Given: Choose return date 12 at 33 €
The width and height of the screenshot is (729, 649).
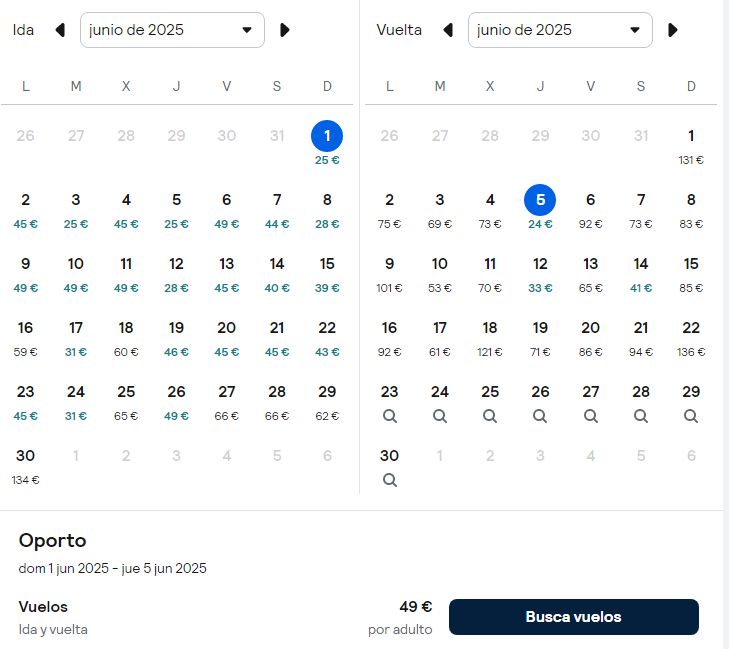Looking at the screenshot, I should tap(540, 274).
